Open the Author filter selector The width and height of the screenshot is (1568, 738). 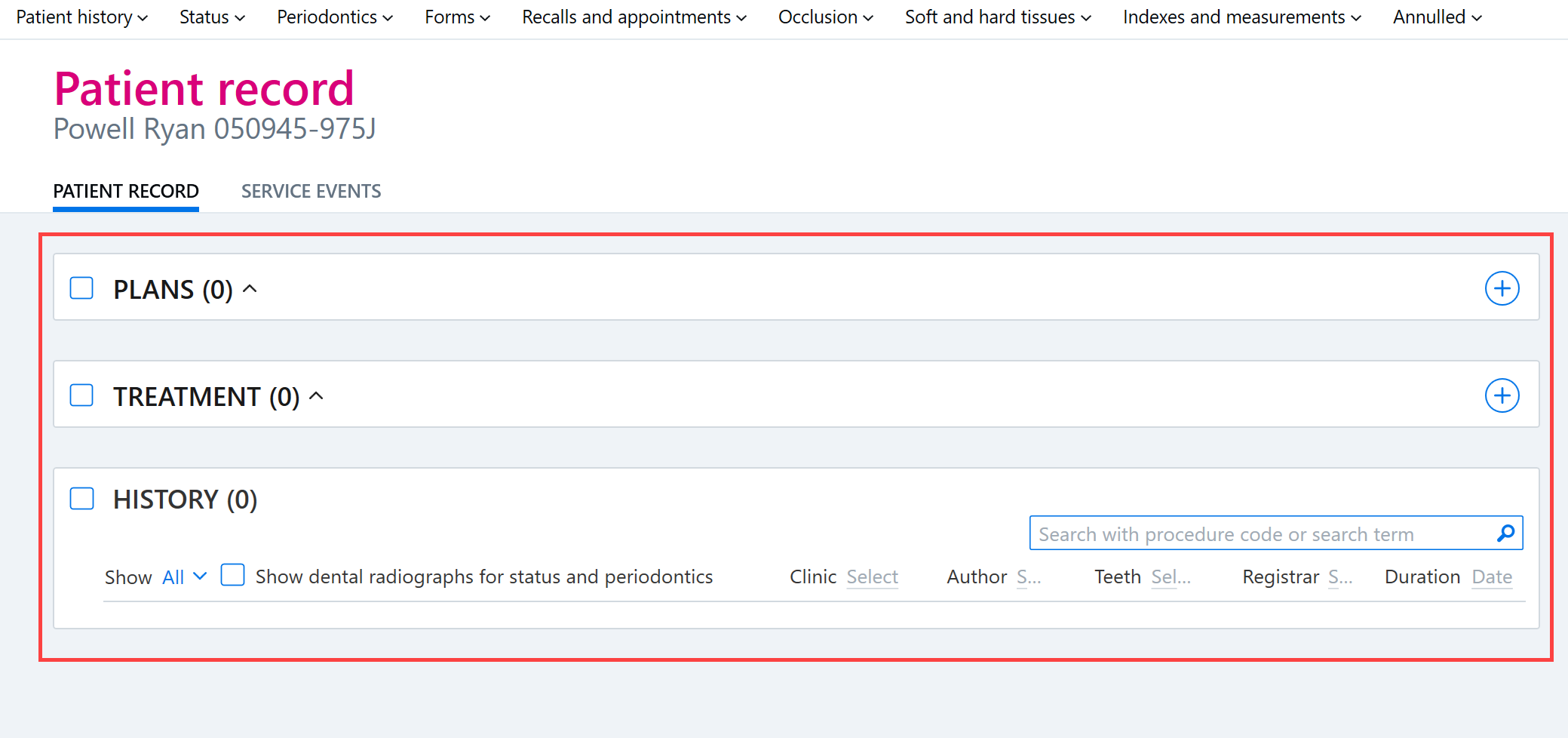click(1029, 577)
